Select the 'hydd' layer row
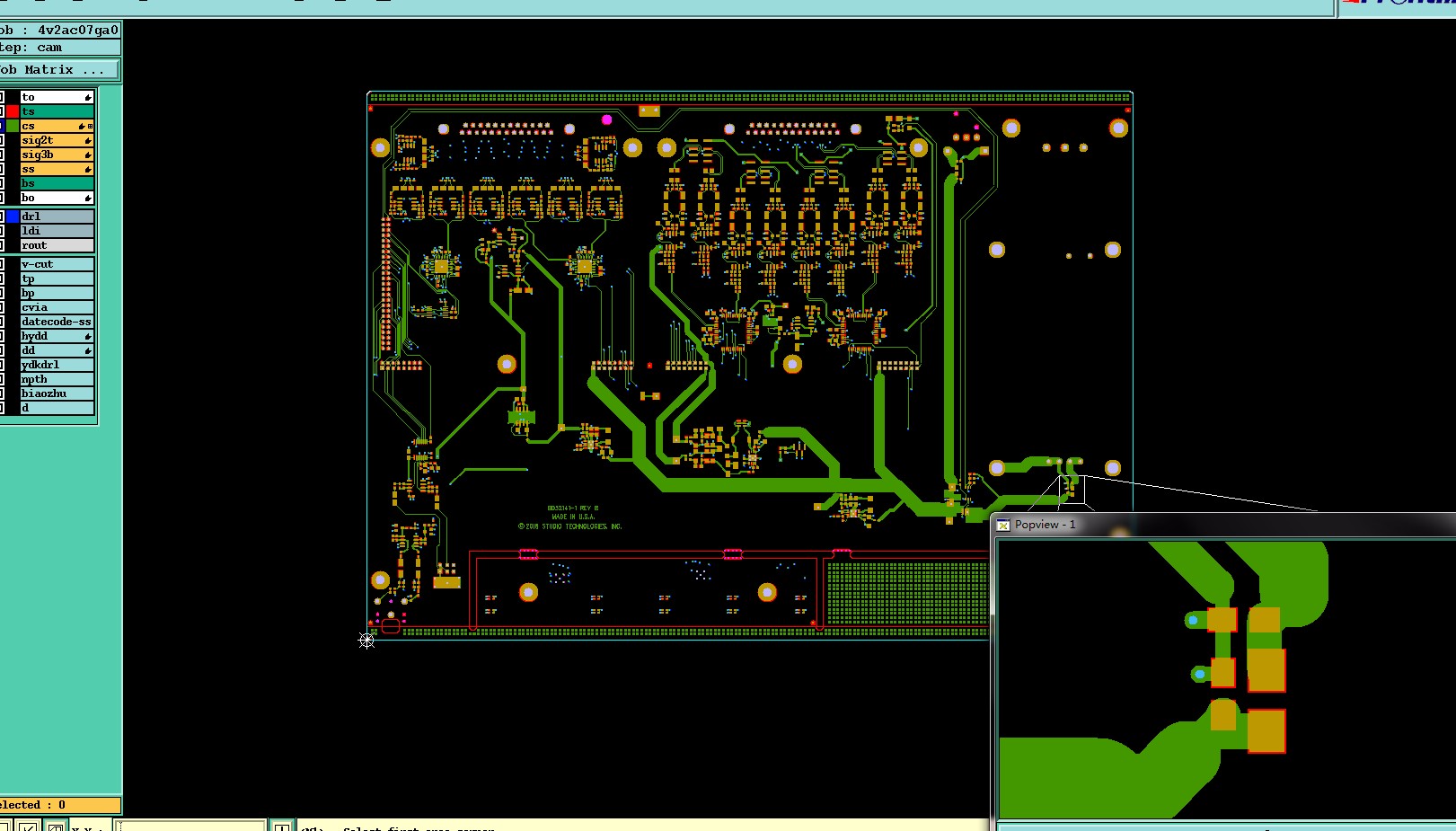The image size is (1456, 831). [x=57, y=336]
